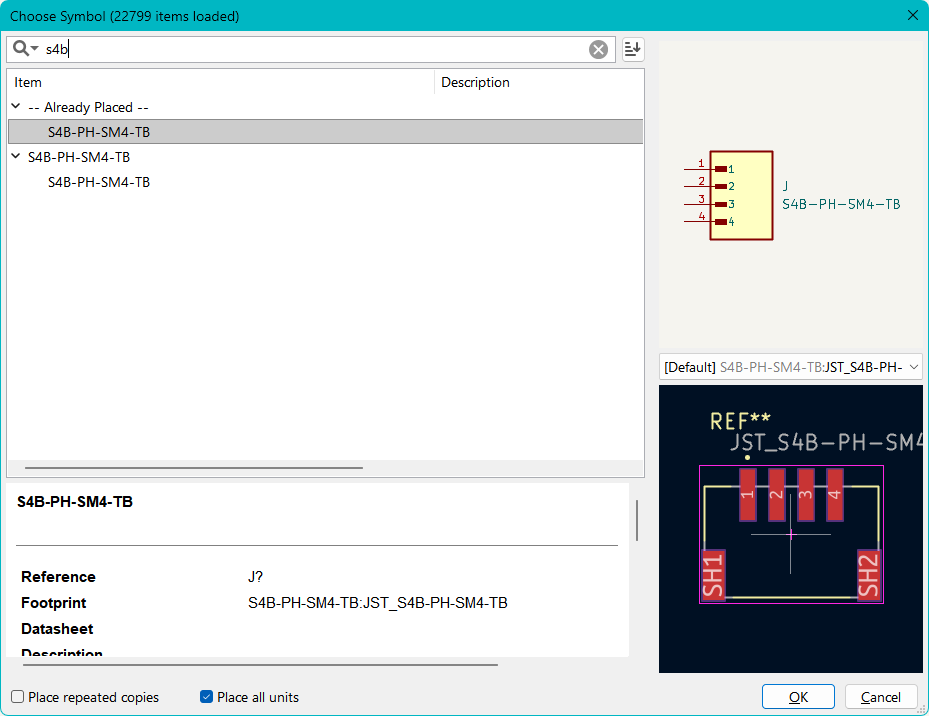Click the footprint value S4B-PH-SM4-TB:JST_S4B-PH-SM4-TB
929x716 pixels.
tap(377, 603)
